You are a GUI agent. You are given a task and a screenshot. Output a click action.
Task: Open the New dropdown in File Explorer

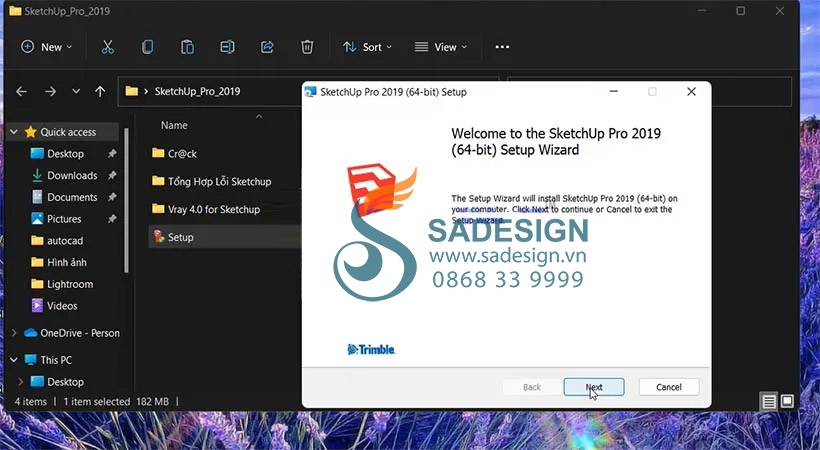[x=47, y=47]
